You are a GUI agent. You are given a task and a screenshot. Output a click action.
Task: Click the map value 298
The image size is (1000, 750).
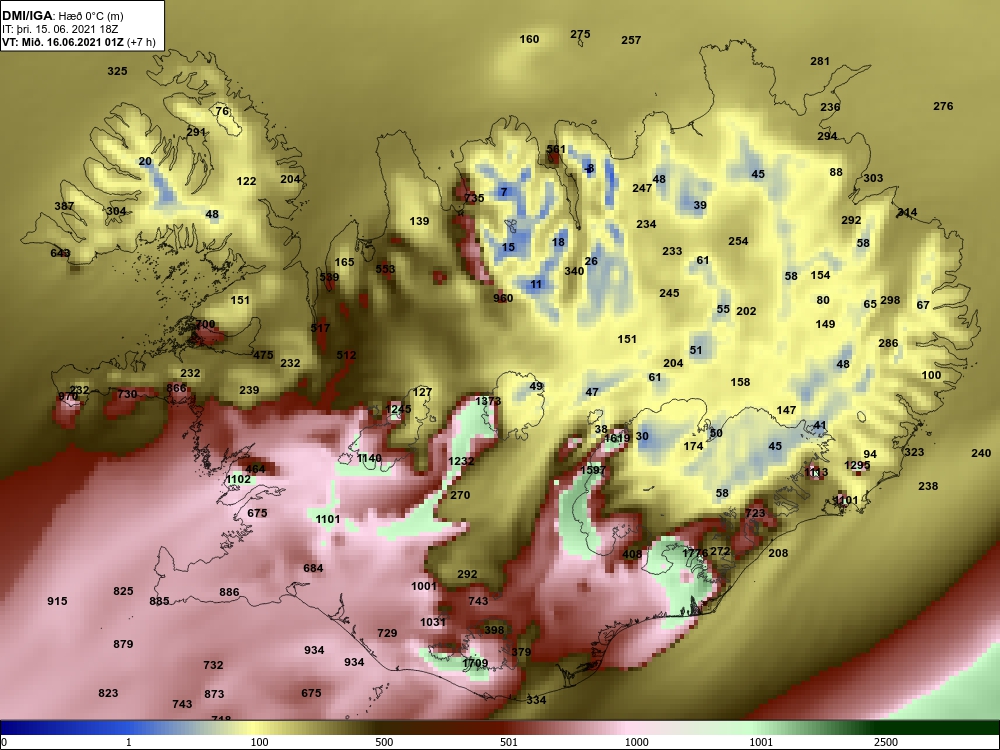[890, 300]
